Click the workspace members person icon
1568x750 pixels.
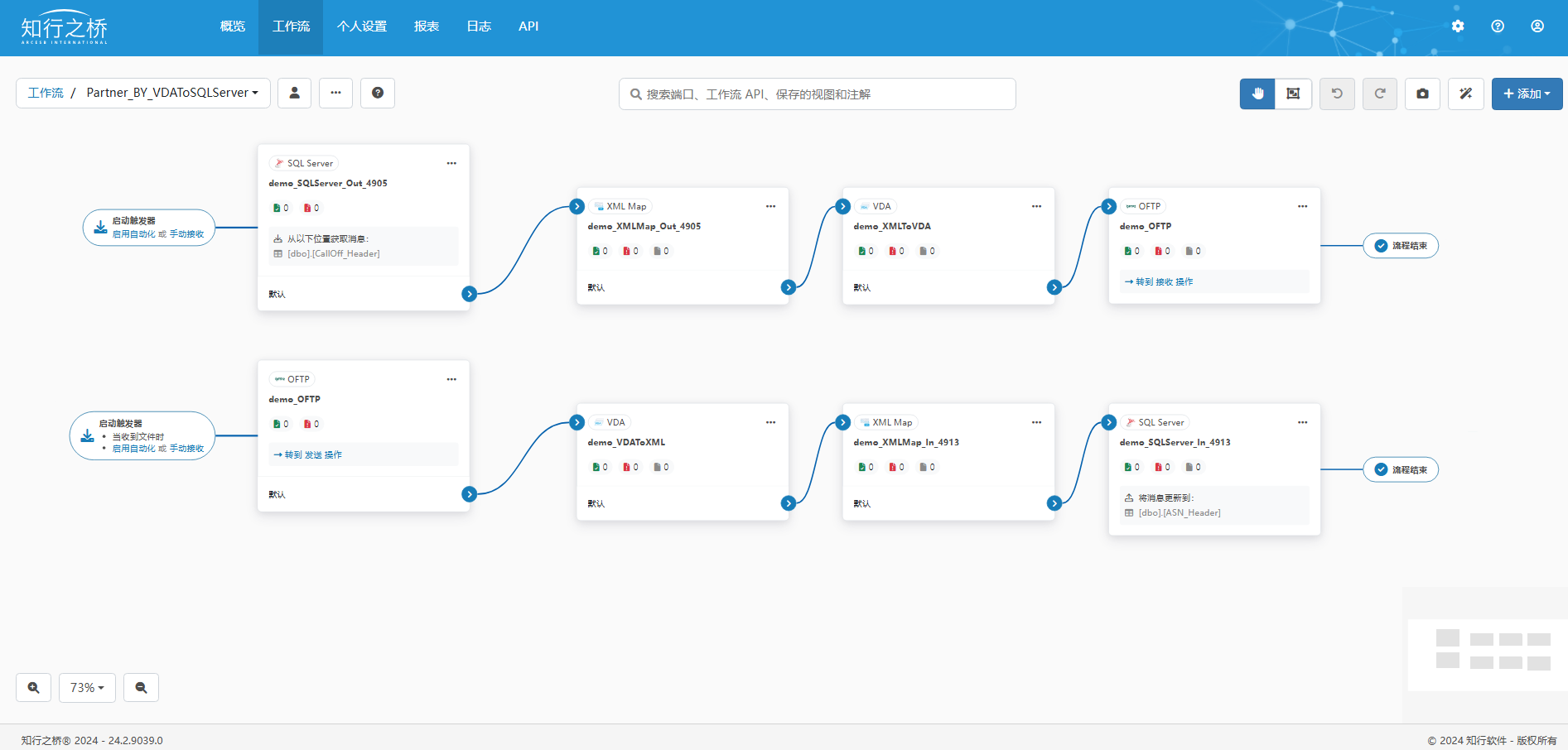294,93
